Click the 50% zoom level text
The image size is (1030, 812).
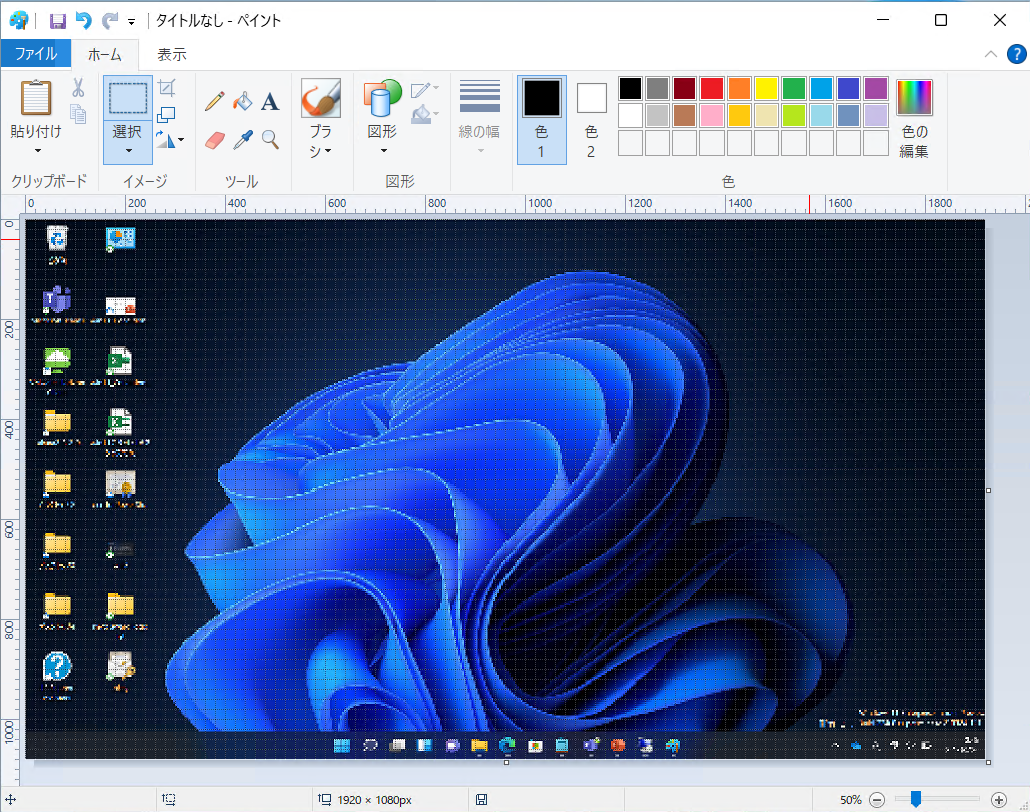pyautogui.click(x=850, y=800)
